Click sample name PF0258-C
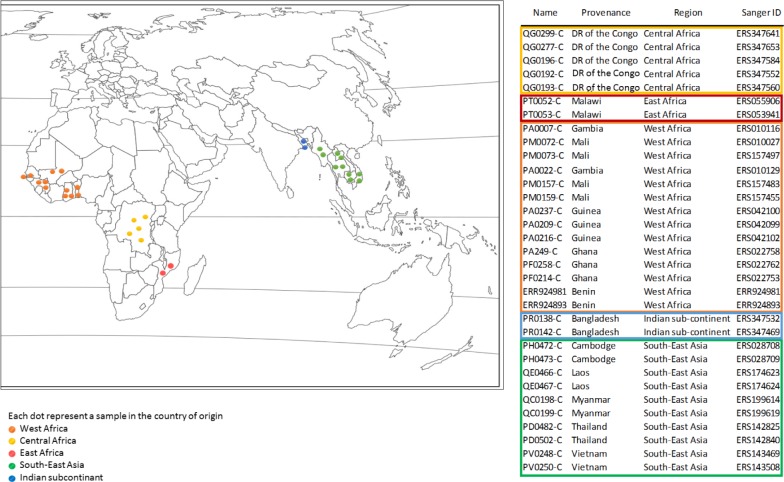The height and width of the screenshot is (482, 784). click(x=542, y=264)
